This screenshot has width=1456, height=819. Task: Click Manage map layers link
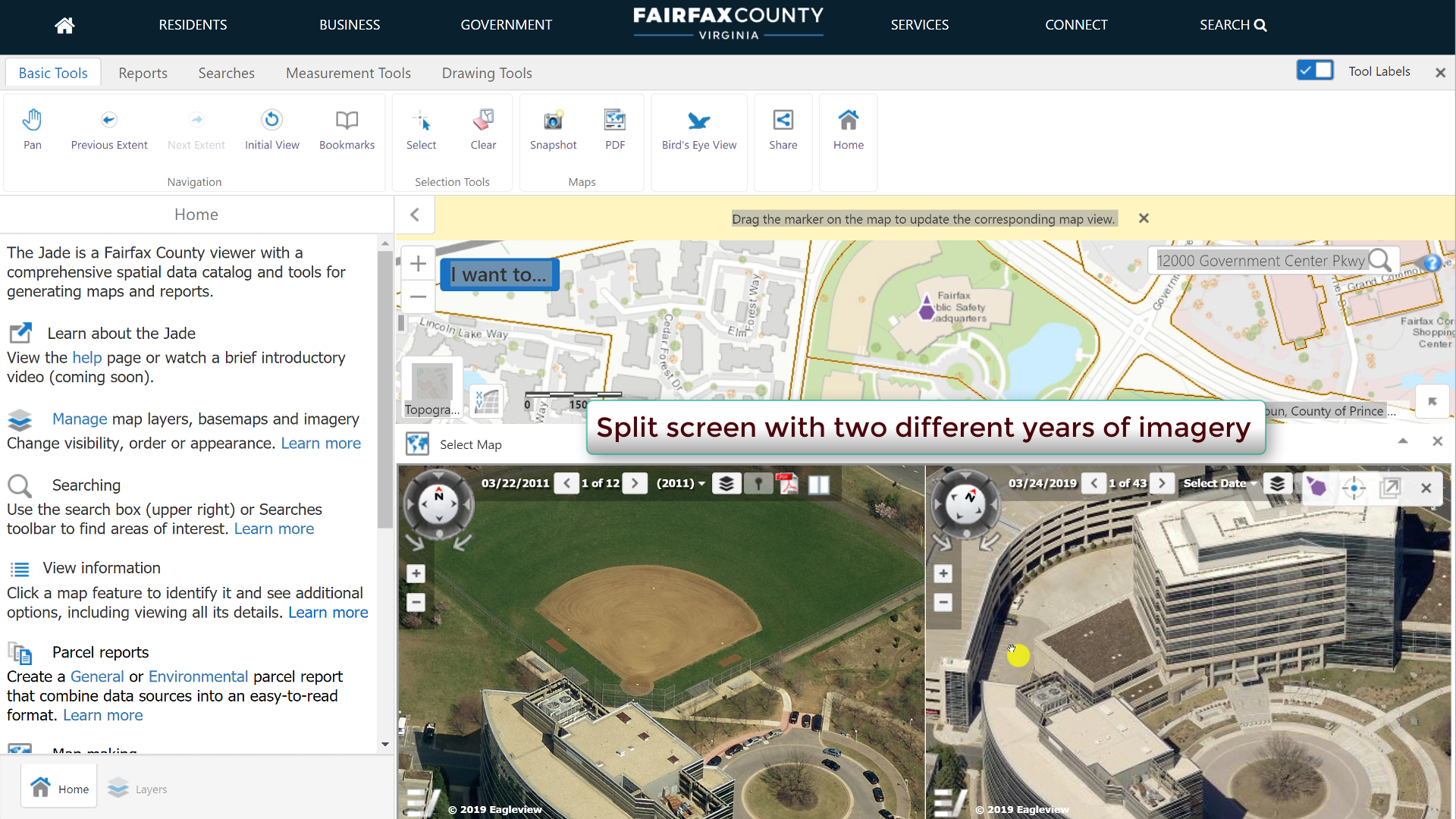coord(80,419)
